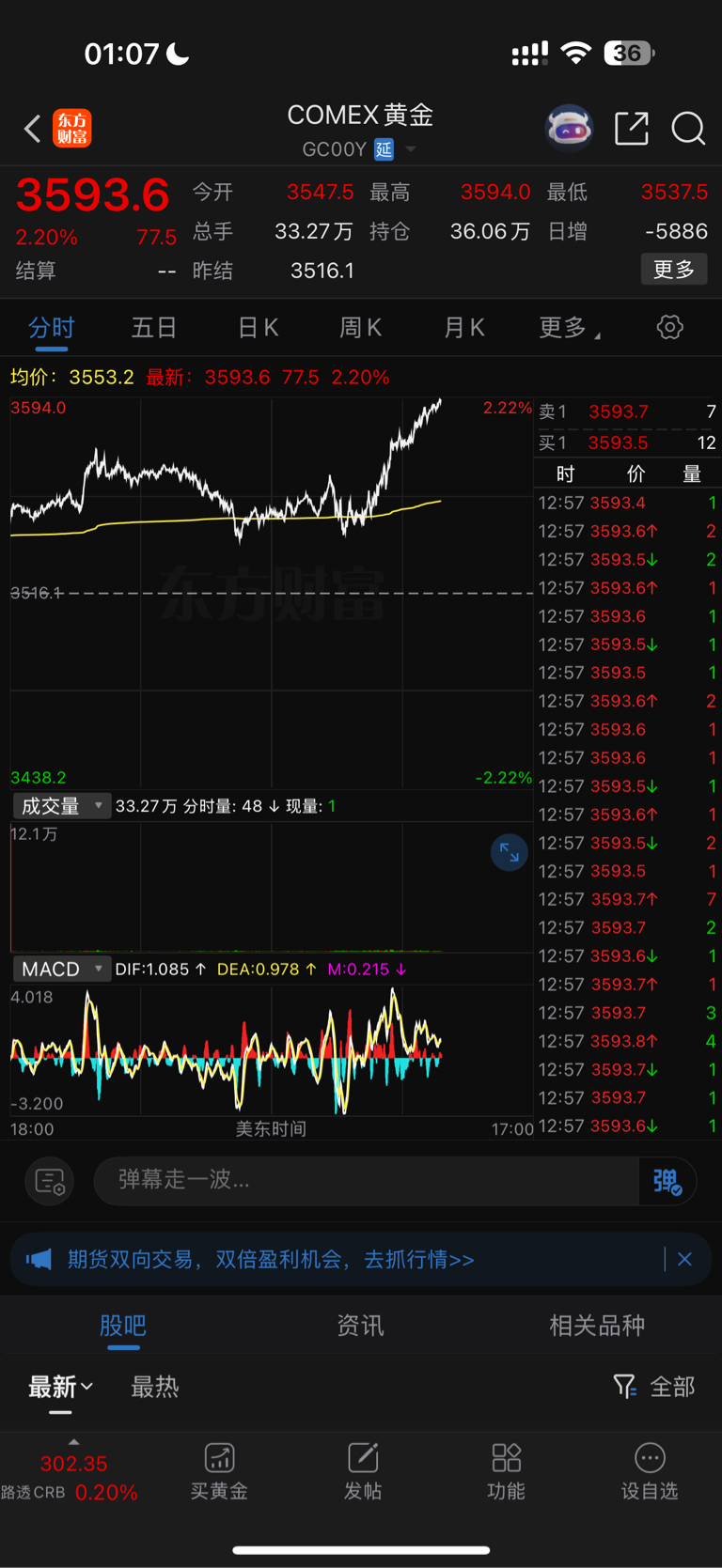Image resolution: width=722 pixels, height=1568 pixels.
Task: Tap the battery indicator in status bar
Action: tap(629, 54)
